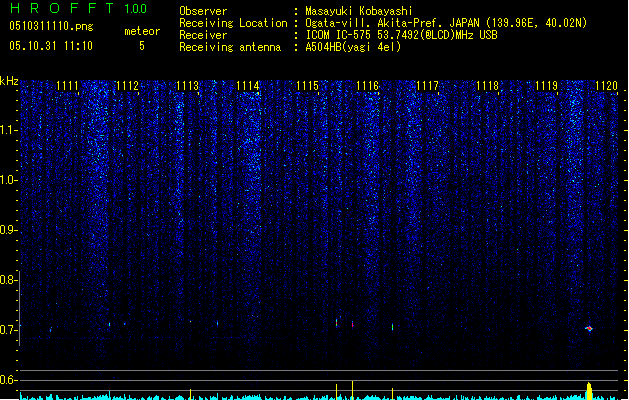This screenshot has width=629, height=400.
Task: Click the Receiving antenna label
Action: (230, 47)
